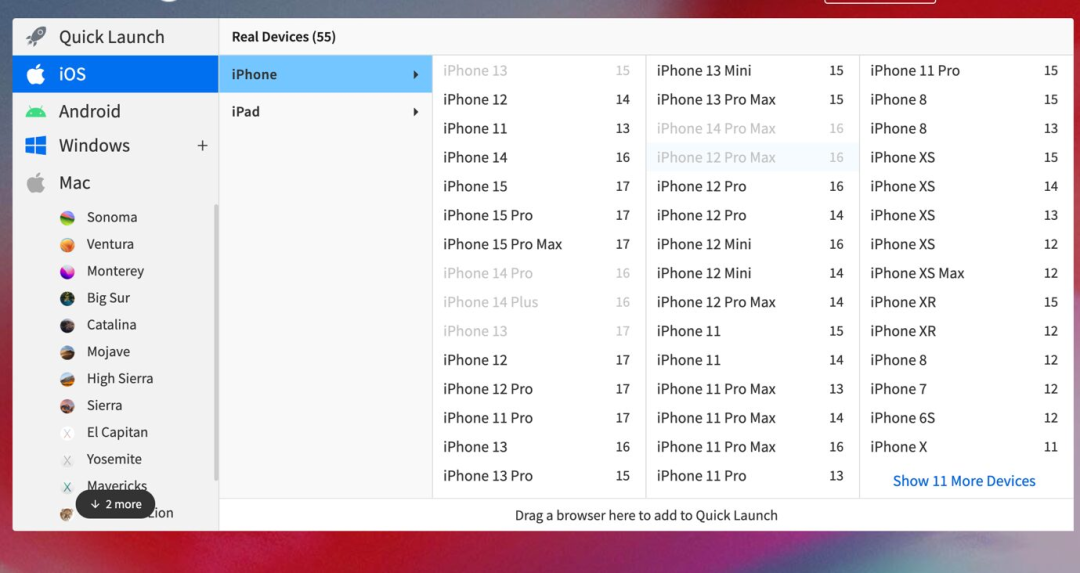
Task: Click the Android robot icon
Action: pyautogui.click(x=36, y=112)
